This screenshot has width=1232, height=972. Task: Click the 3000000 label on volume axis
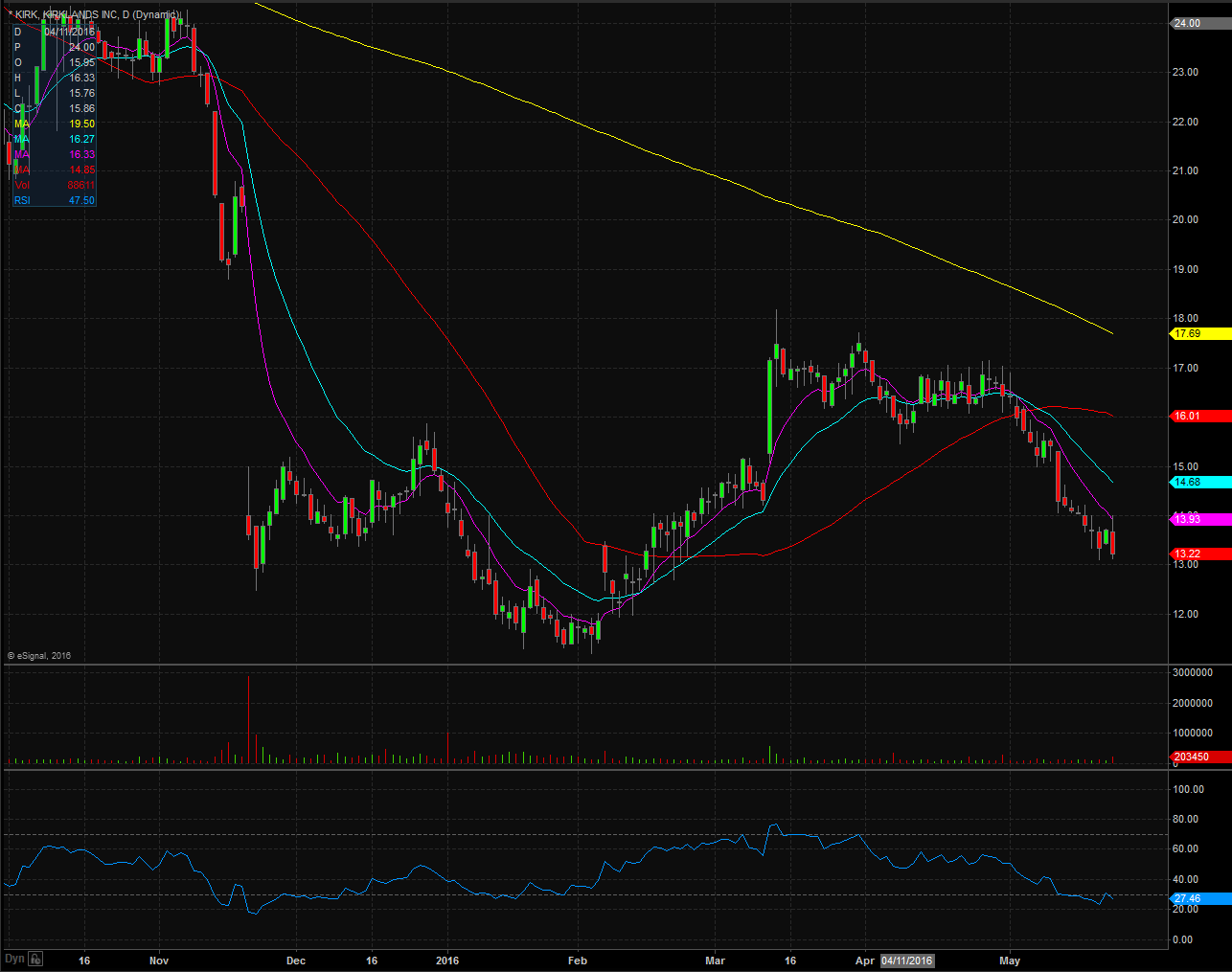(1193, 673)
